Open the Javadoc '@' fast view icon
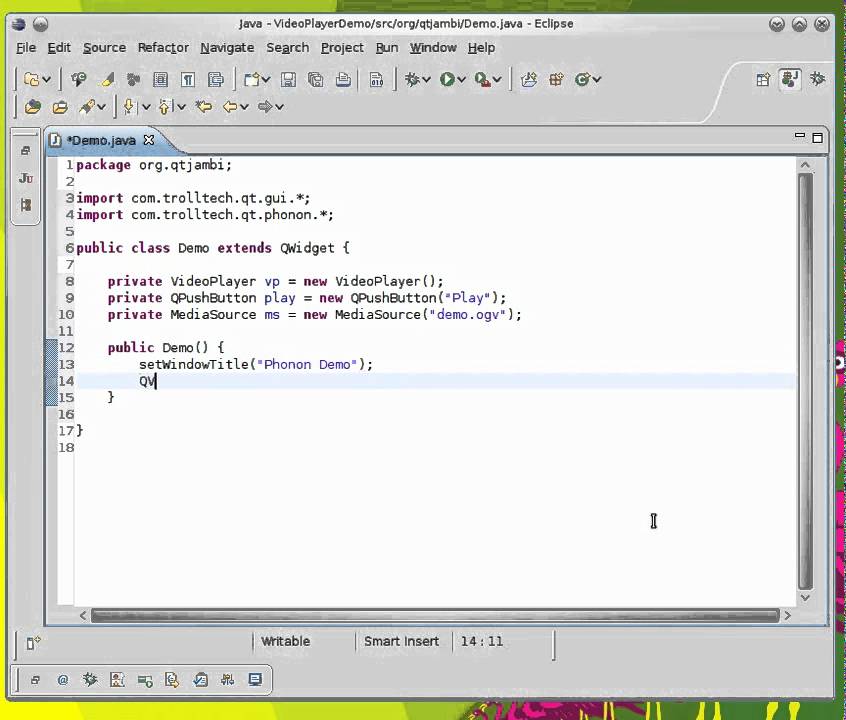846x720 pixels. [63, 680]
